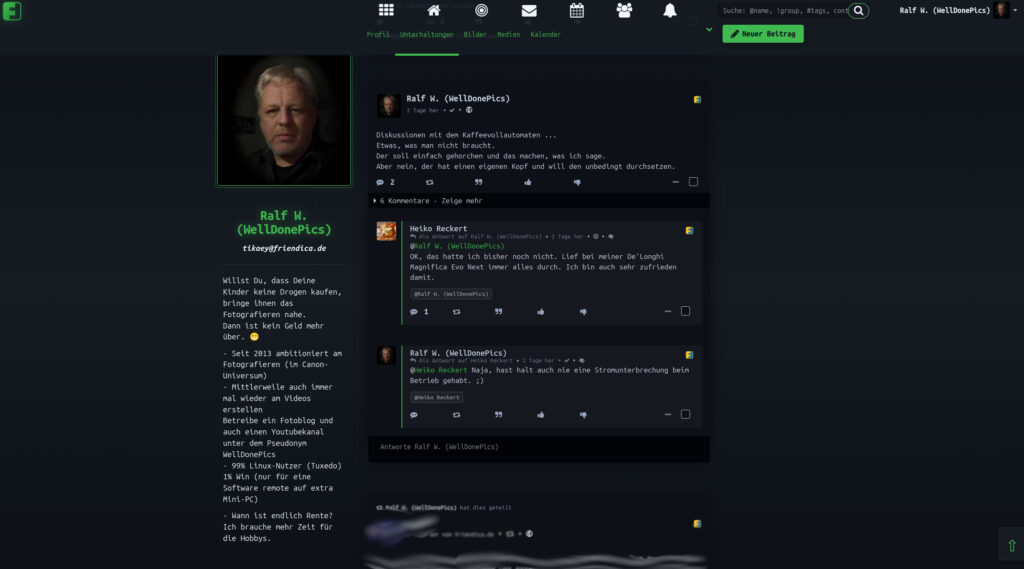Viewport: 1024px width, 569px height.
Task: Open the three-dots menu on the Kaffeevollautomaten post
Action: (x=675, y=182)
